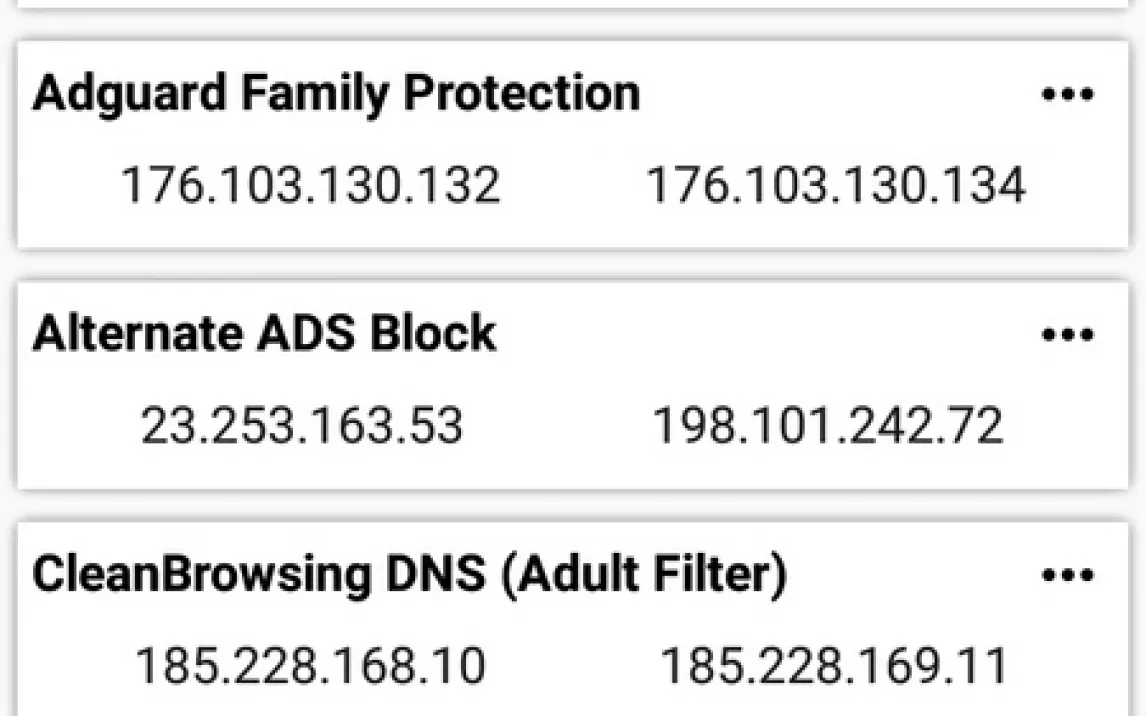Tap the 198.101.242.72 DNS address
The height and width of the screenshot is (716, 1146).
(827, 427)
